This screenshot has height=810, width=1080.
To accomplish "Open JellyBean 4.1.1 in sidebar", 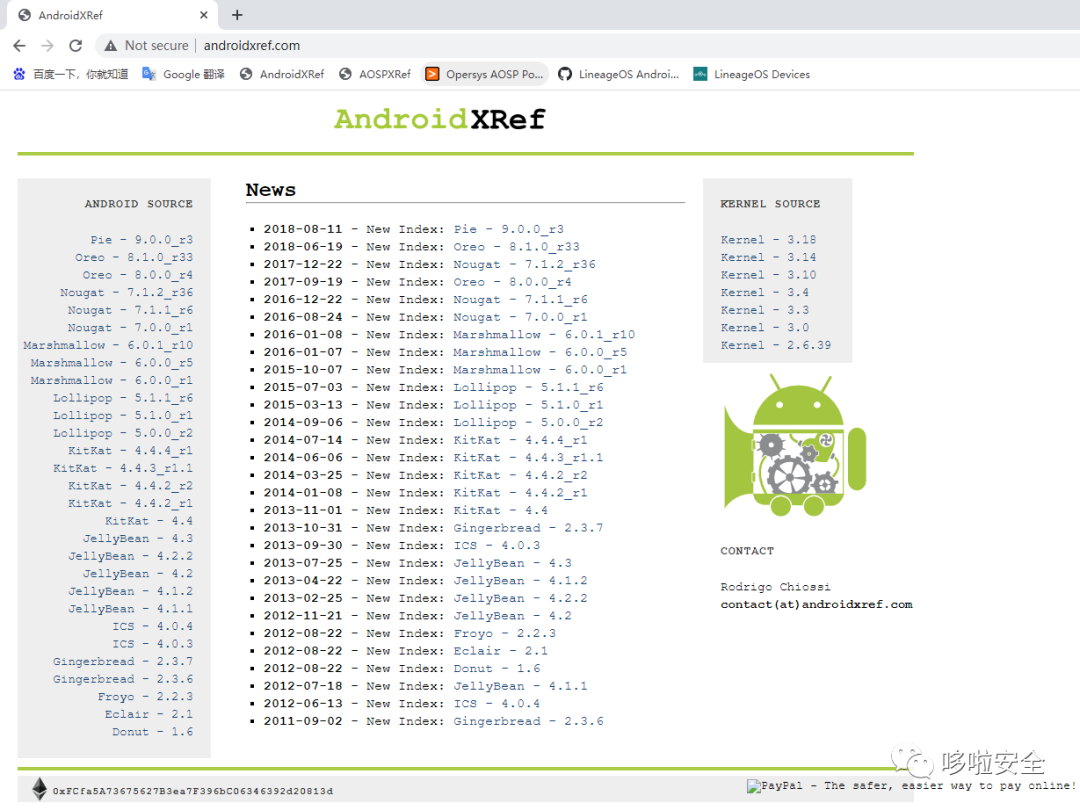I will click(130, 609).
